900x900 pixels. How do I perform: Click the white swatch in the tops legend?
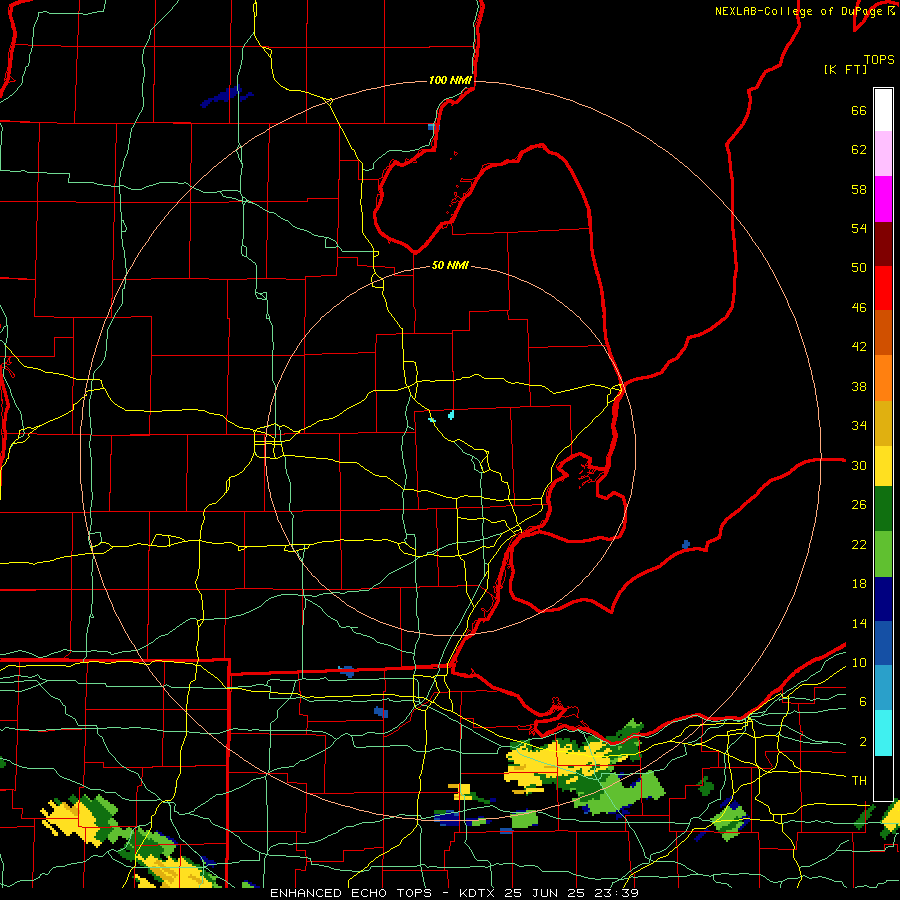[883, 110]
